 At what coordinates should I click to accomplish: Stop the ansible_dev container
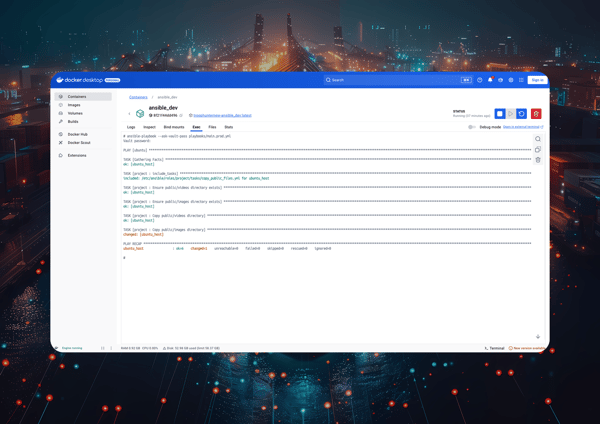pyautogui.click(x=500, y=114)
